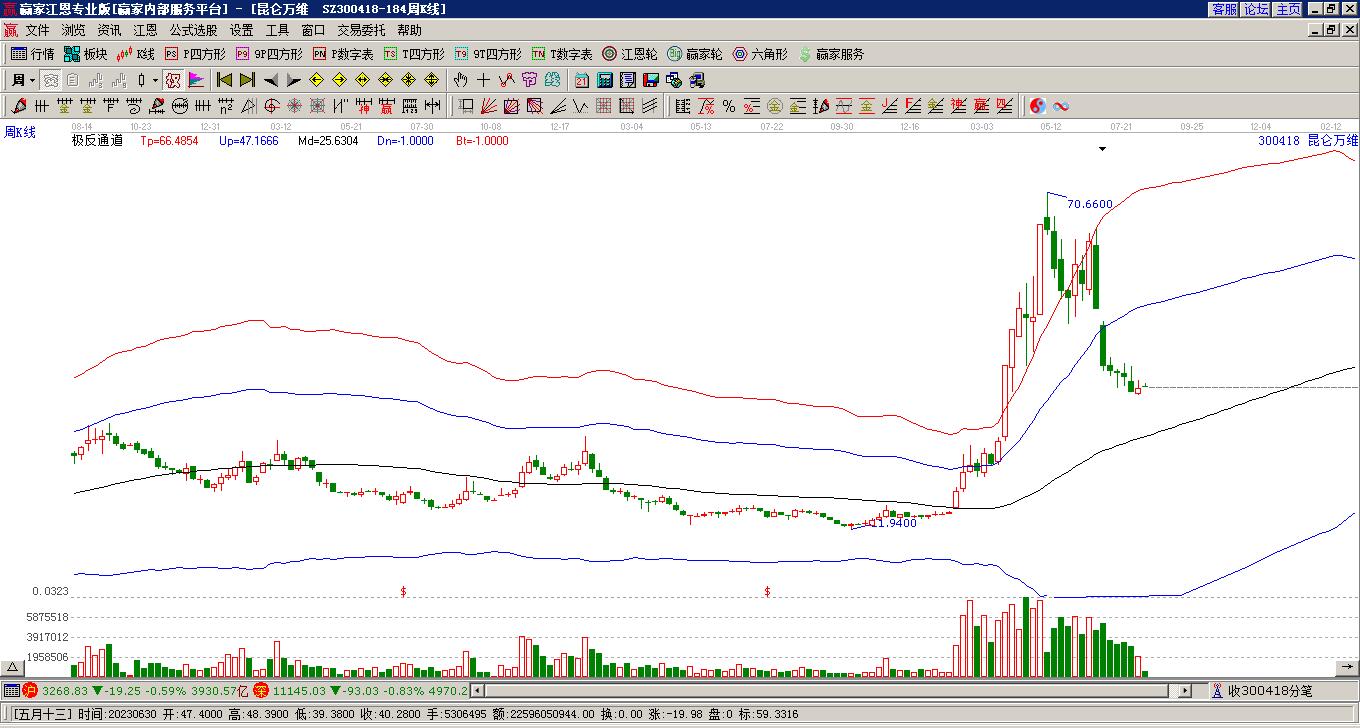Screen dimensions: 1360x728
Task: Open the 六角形 hexagon tool
Action: point(760,54)
